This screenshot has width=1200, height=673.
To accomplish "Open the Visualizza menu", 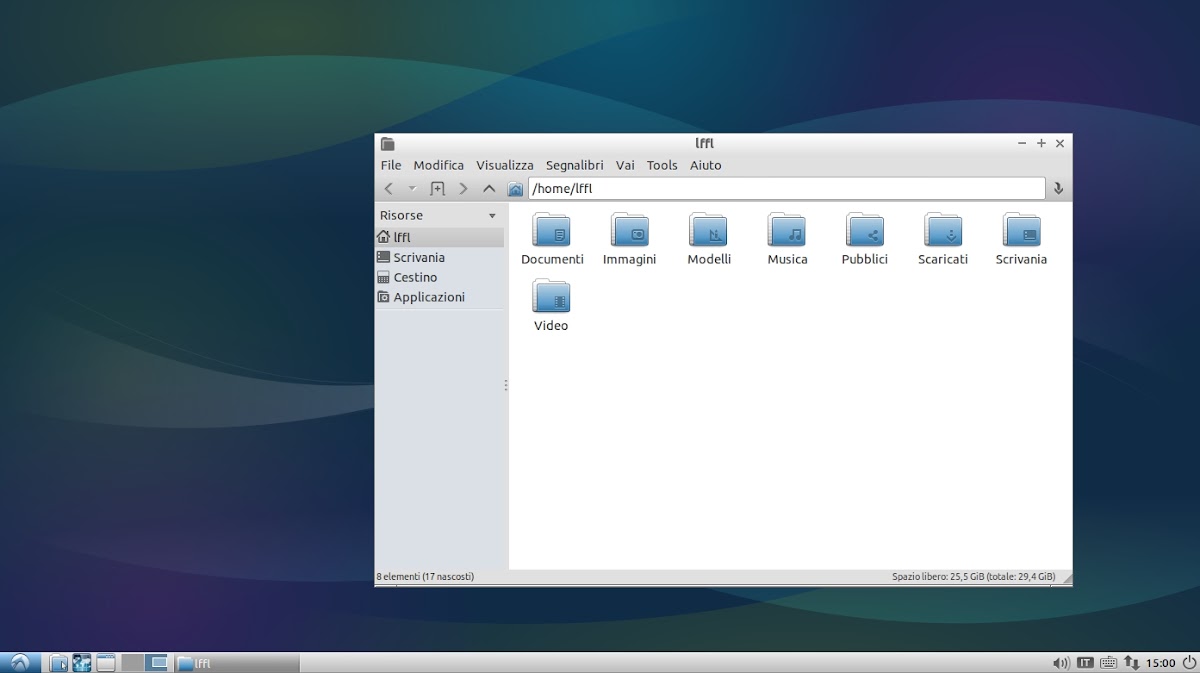I will 505,166.
